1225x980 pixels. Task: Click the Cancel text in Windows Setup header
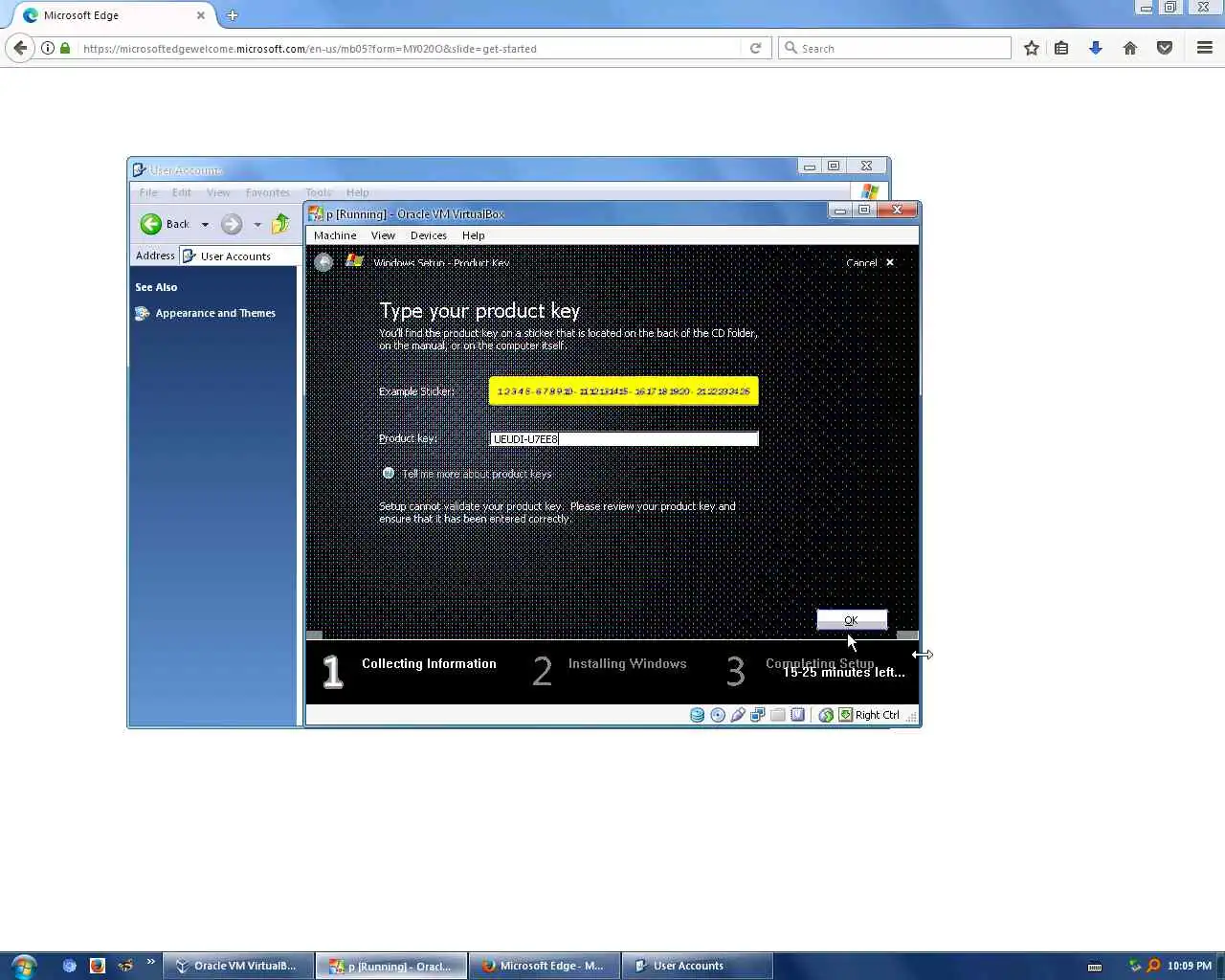click(861, 262)
